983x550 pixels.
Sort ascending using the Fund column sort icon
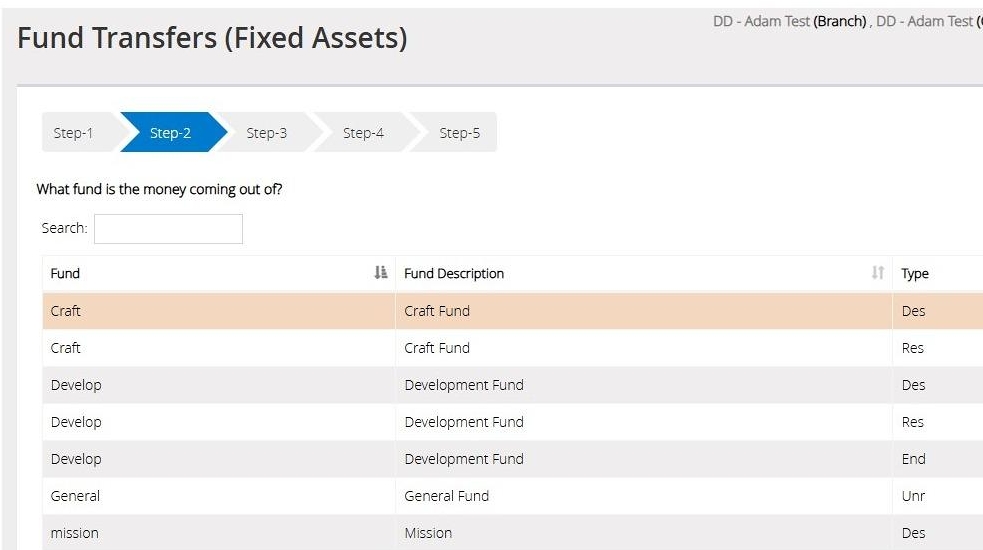(380, 273)
